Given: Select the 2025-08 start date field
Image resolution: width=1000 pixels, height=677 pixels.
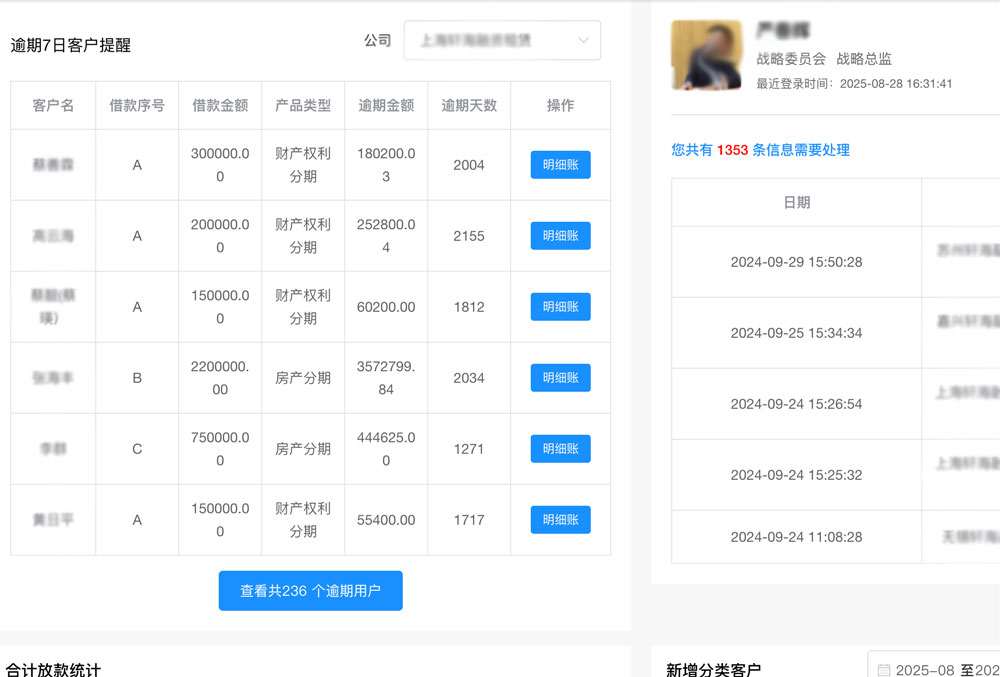Looking at the screenshot, I should tap(925, 670).
